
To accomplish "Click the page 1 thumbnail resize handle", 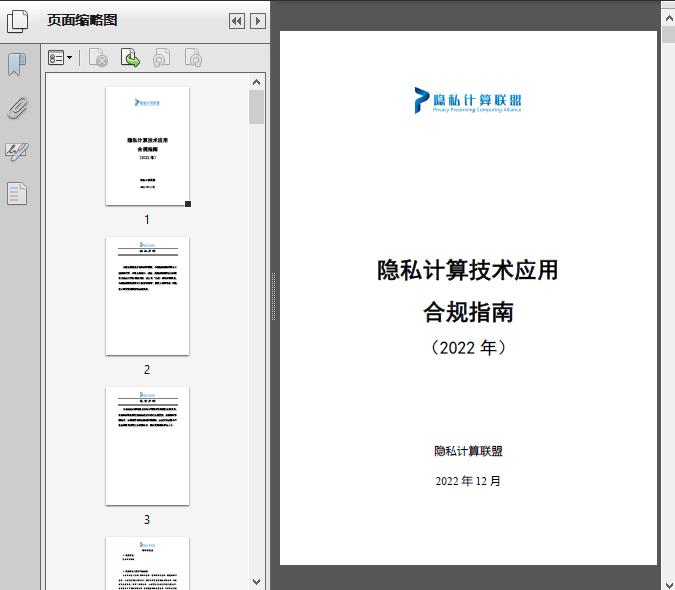I will [188, 204].
